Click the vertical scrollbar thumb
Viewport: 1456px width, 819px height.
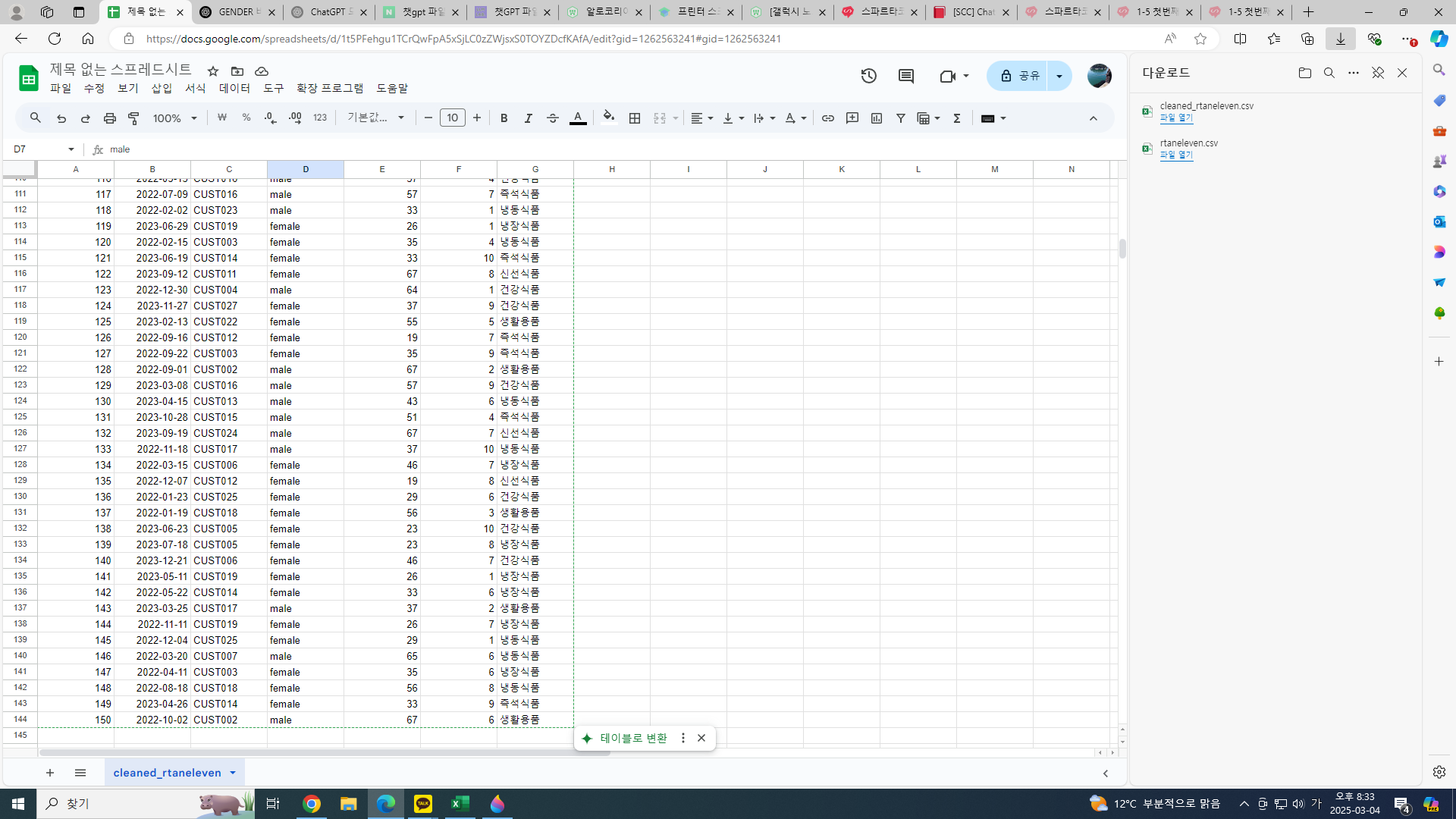(1122, 249)
